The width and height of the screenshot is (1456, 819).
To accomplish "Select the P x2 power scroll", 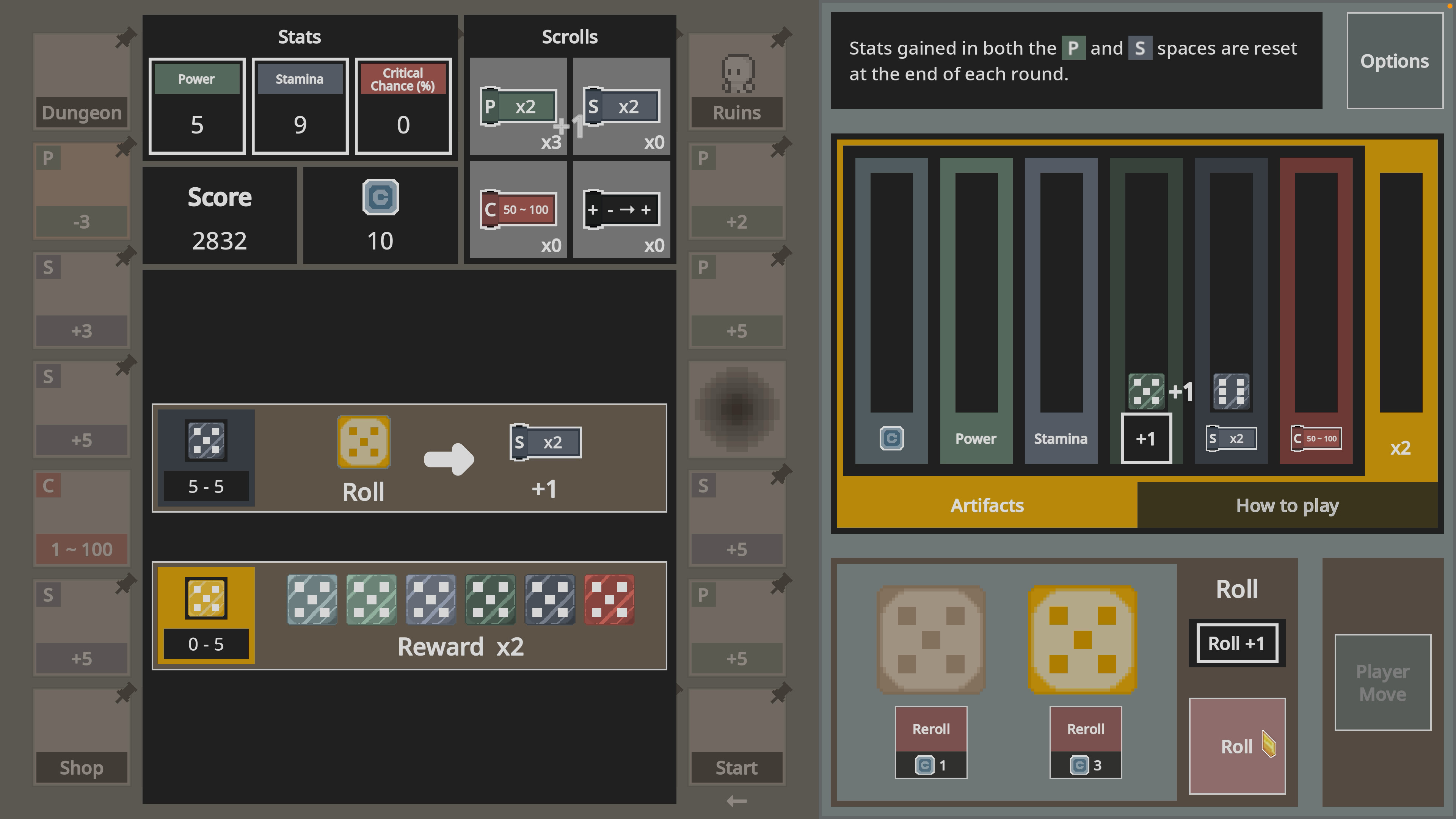I will 518,106.
